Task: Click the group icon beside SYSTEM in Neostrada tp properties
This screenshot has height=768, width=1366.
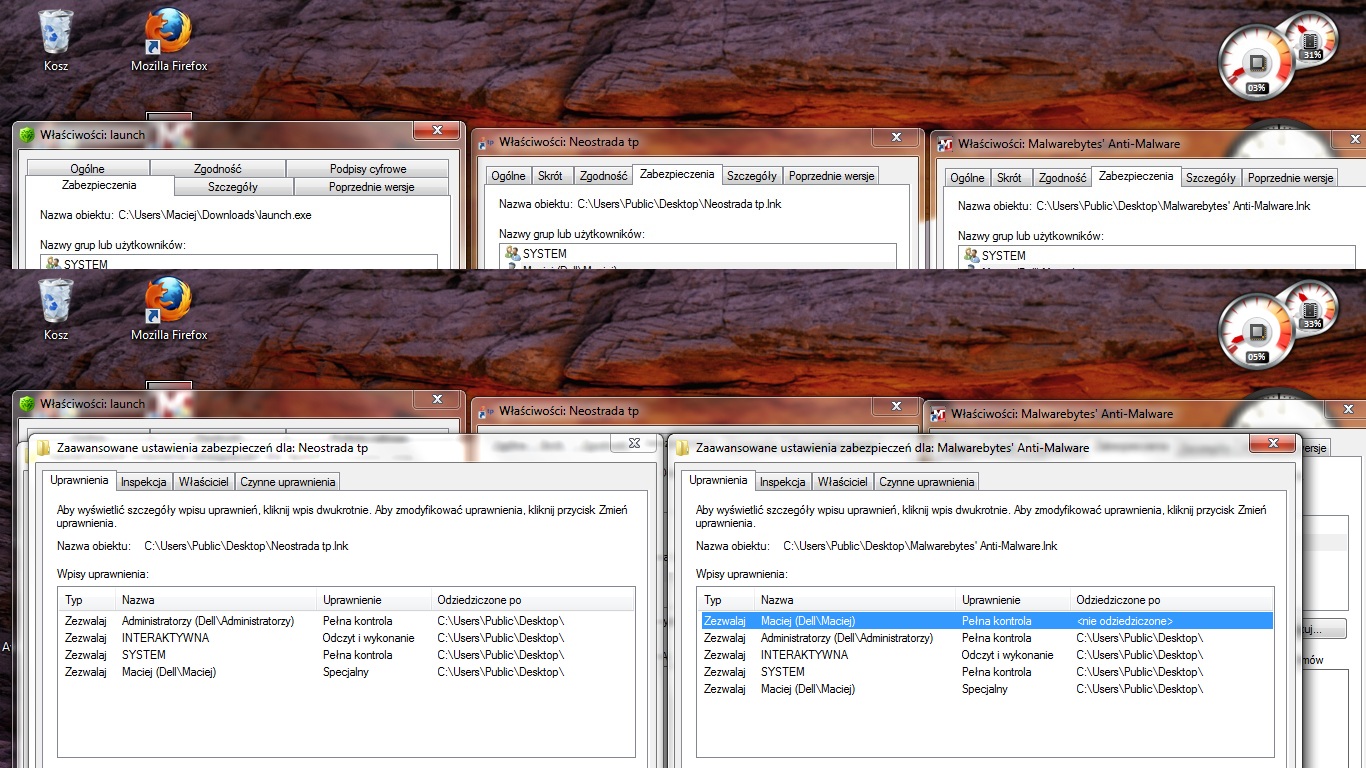Action: click(x=512, y=254)
